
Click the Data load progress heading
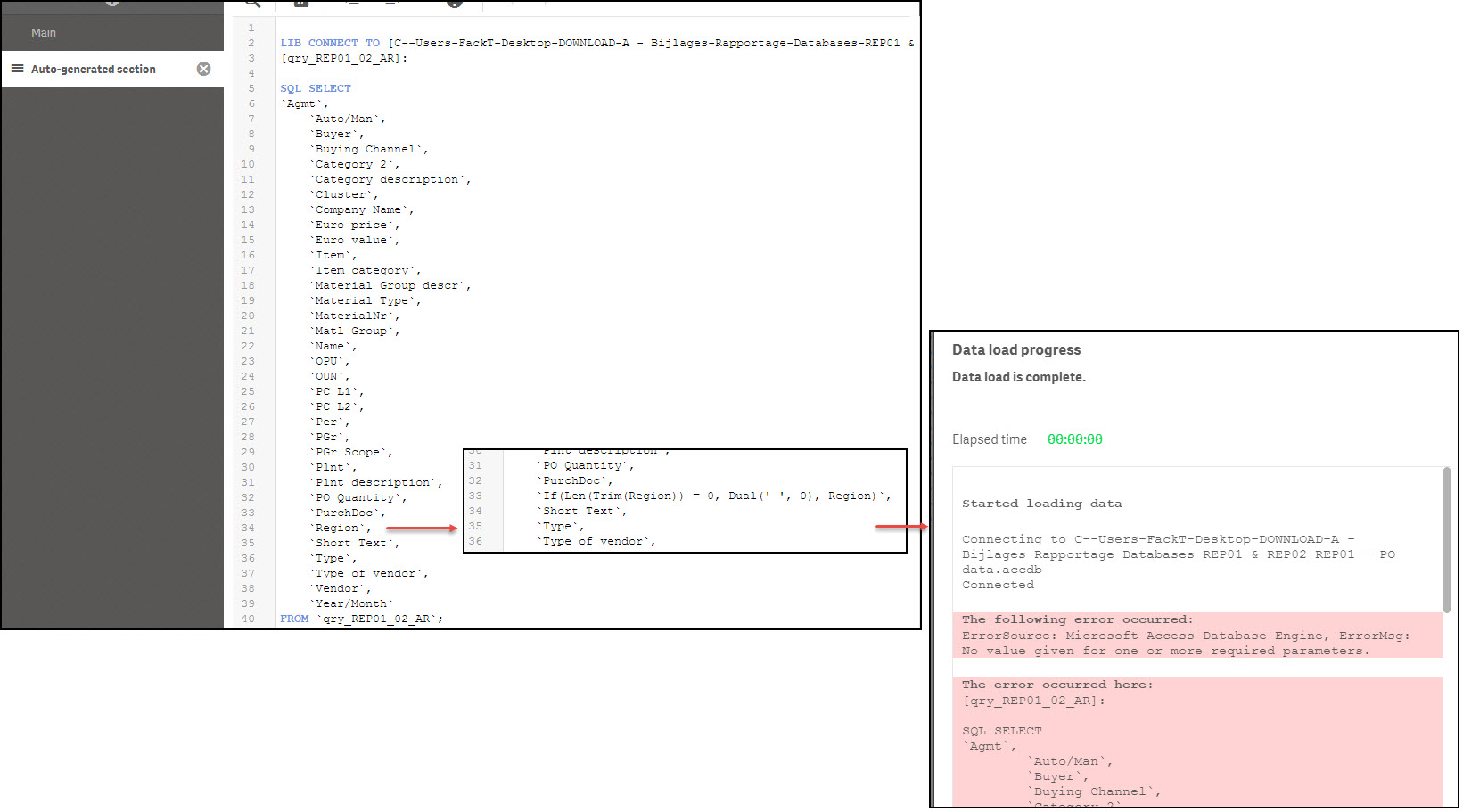click(1016, 349)
